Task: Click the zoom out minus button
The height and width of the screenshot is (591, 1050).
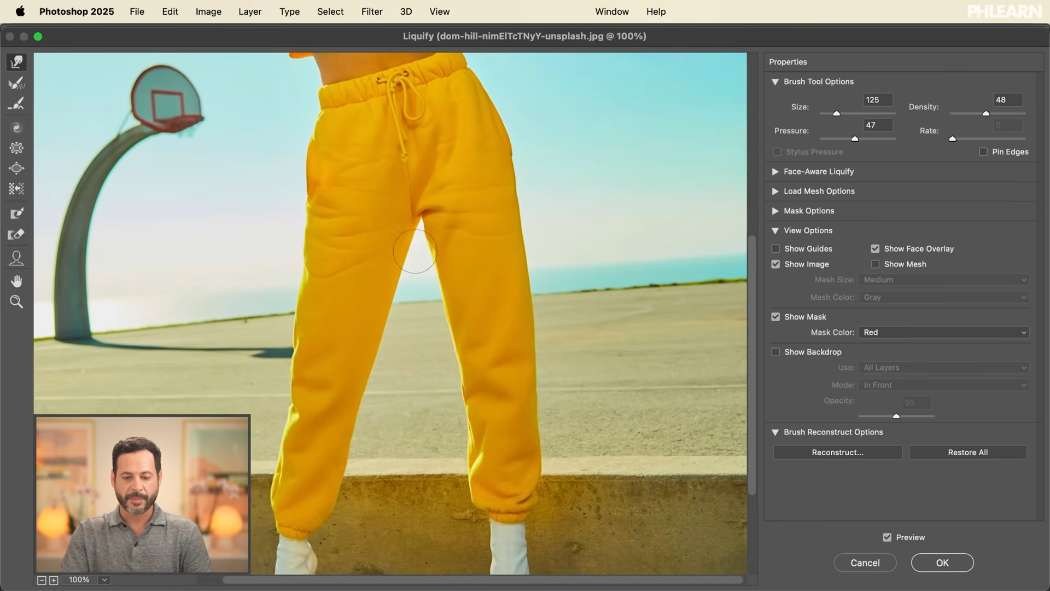Action: pyautogui.click(x=42, y=580)
